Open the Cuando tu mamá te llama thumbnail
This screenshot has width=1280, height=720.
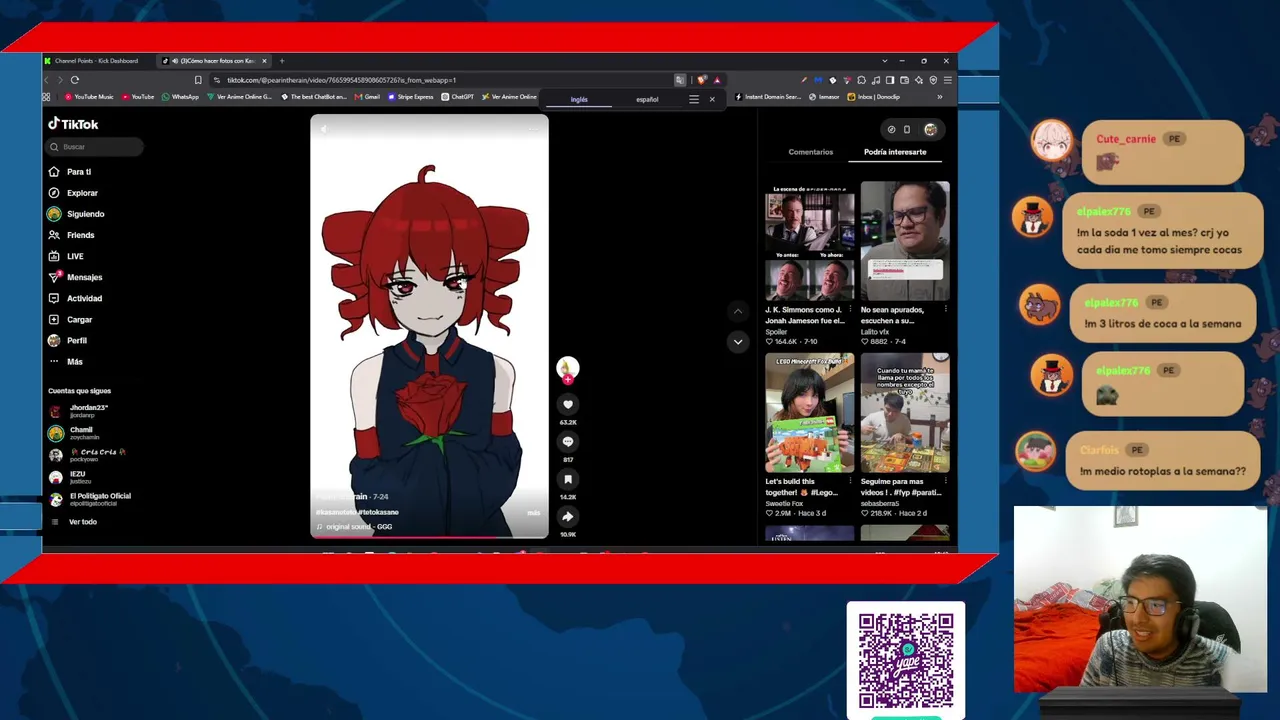tap(905, 413)
